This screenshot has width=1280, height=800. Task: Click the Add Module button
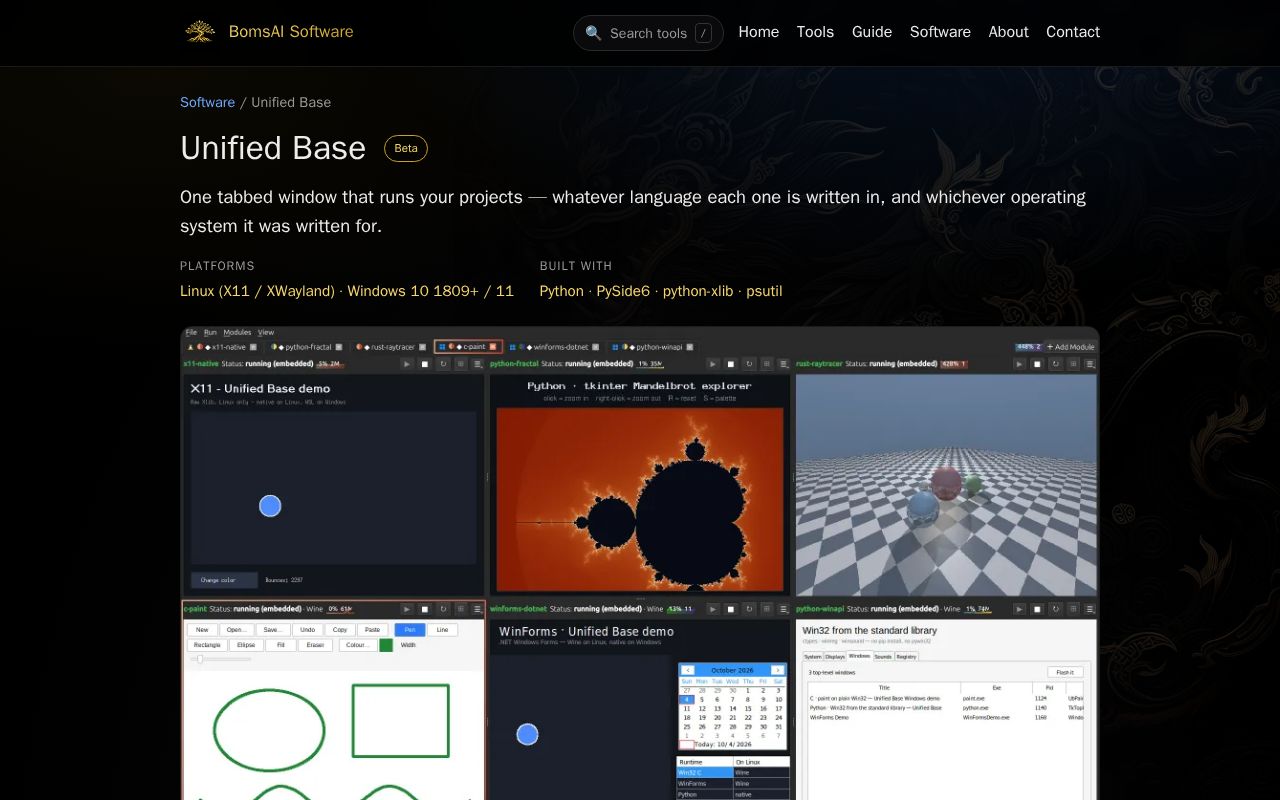point(1071,347)
